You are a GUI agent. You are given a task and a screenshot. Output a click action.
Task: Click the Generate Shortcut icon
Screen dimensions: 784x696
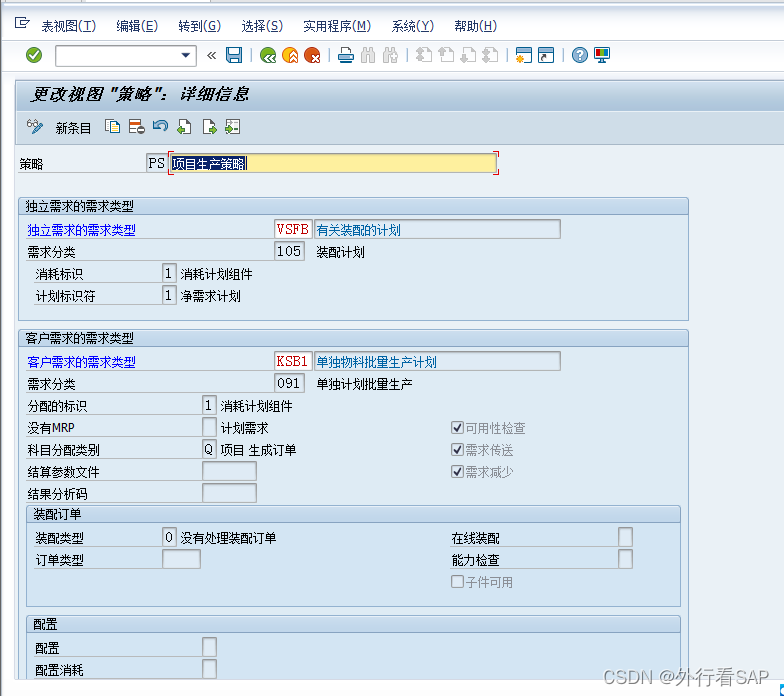pyautogui.click(x=546, y=55)
